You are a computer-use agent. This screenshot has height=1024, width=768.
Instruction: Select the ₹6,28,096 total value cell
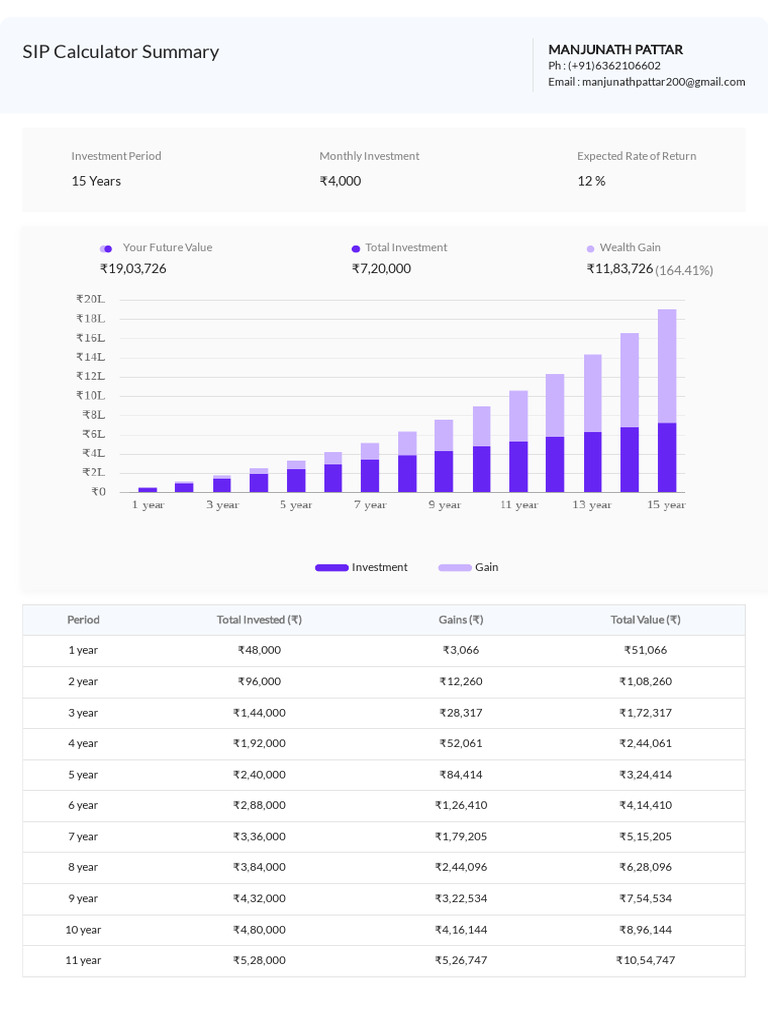click(645, 867)
